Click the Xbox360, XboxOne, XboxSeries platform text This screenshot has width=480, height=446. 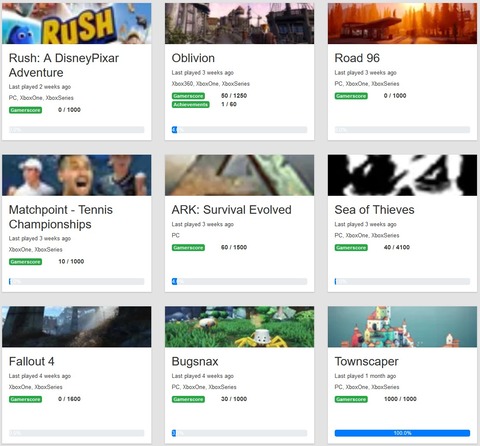211,84
